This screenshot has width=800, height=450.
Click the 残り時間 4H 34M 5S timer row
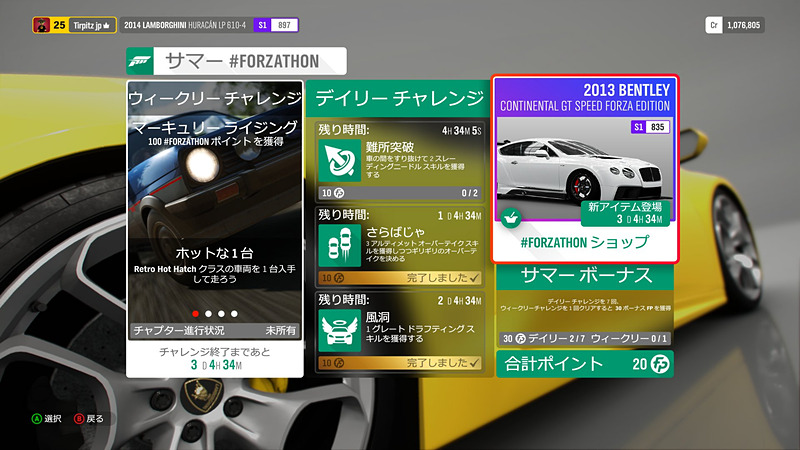tap(399, 130)
